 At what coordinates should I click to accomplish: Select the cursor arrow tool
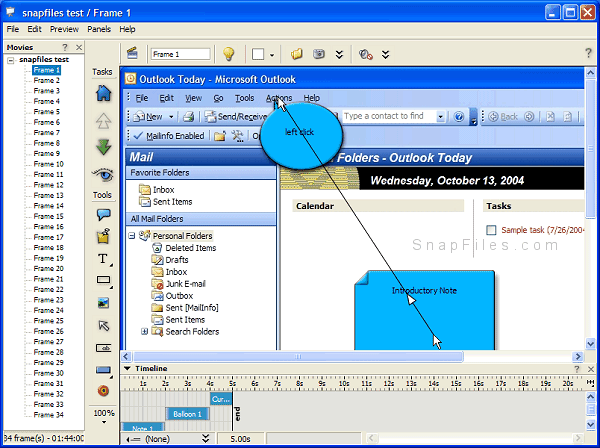pos(103,326)
